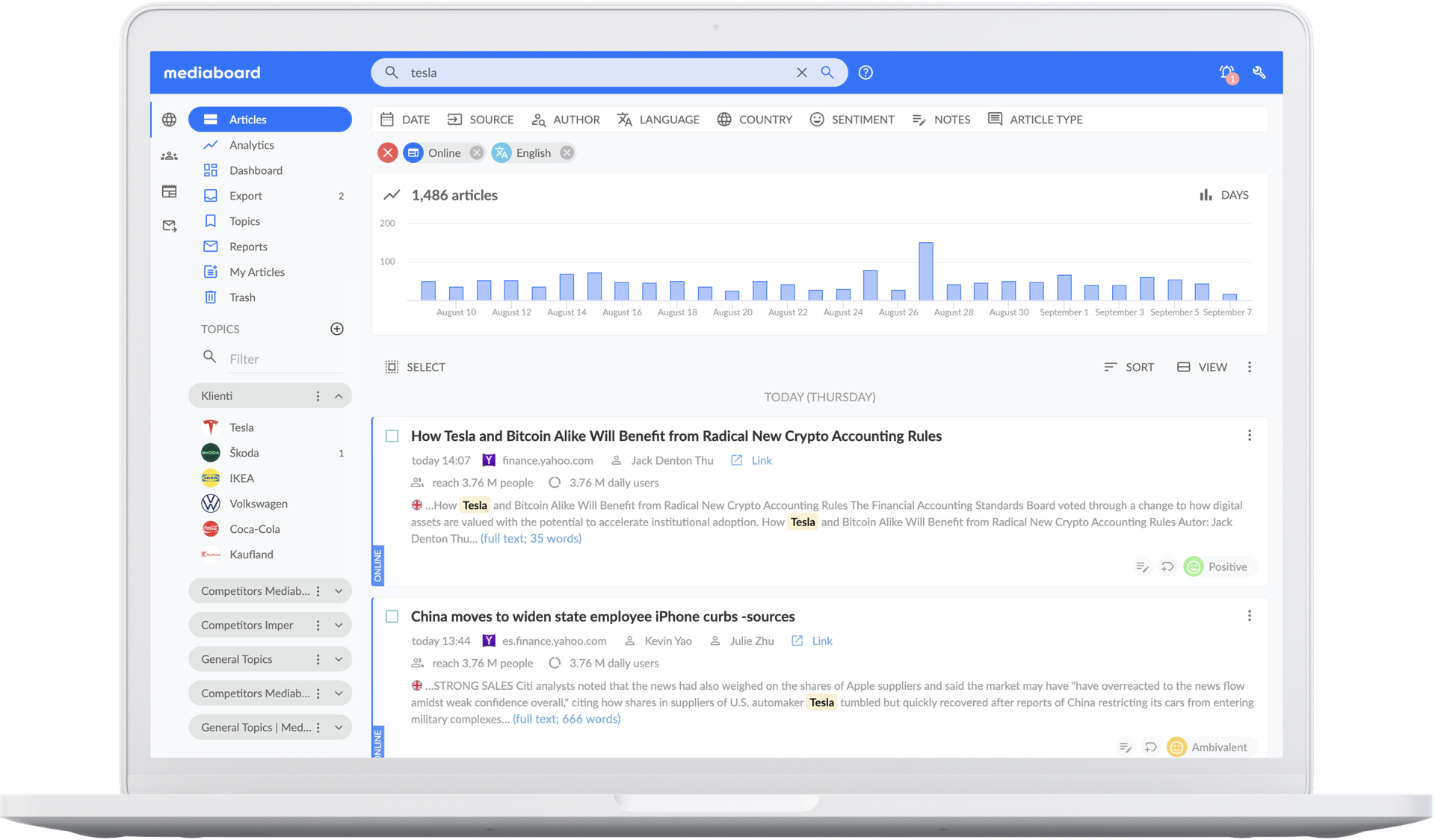Collapse the Klienti topics group
The width and height of the screenshot is (1435, 840).
tap(339, 395)
